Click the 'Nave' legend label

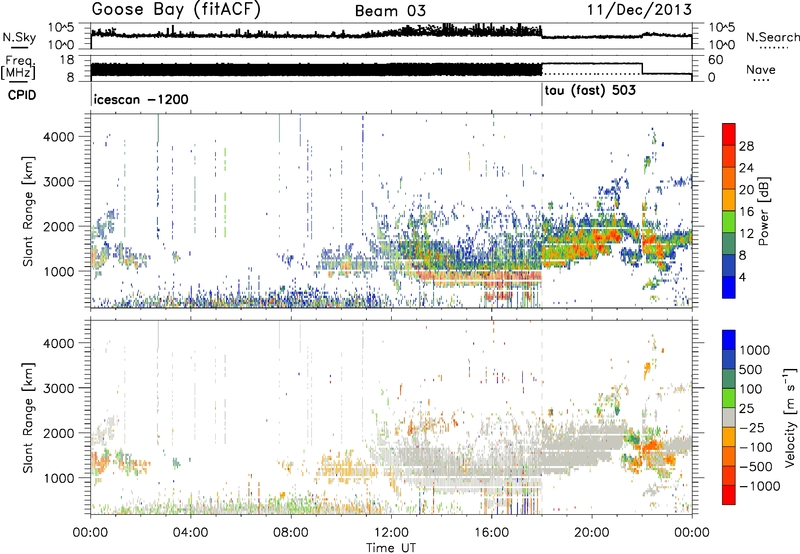(x=760, y=69)
